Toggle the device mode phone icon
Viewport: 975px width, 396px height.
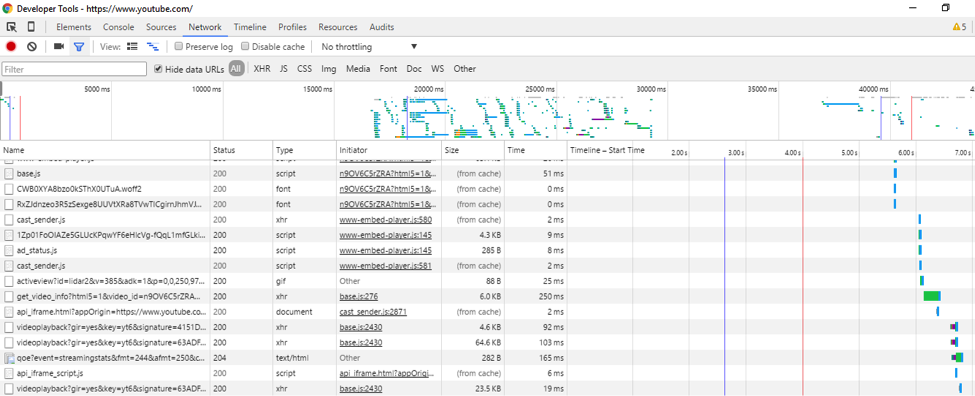click(x=31, y=27)
